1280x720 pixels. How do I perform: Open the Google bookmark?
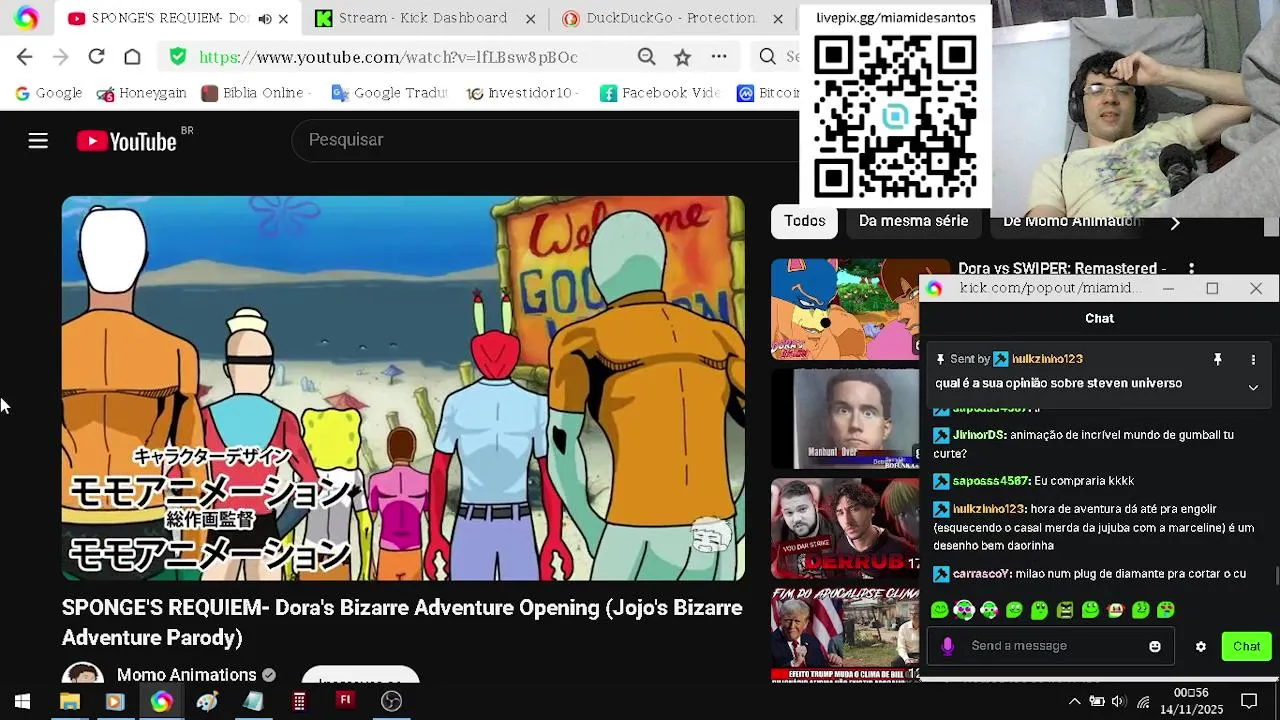pyautogui.click(x=48, y=93)
